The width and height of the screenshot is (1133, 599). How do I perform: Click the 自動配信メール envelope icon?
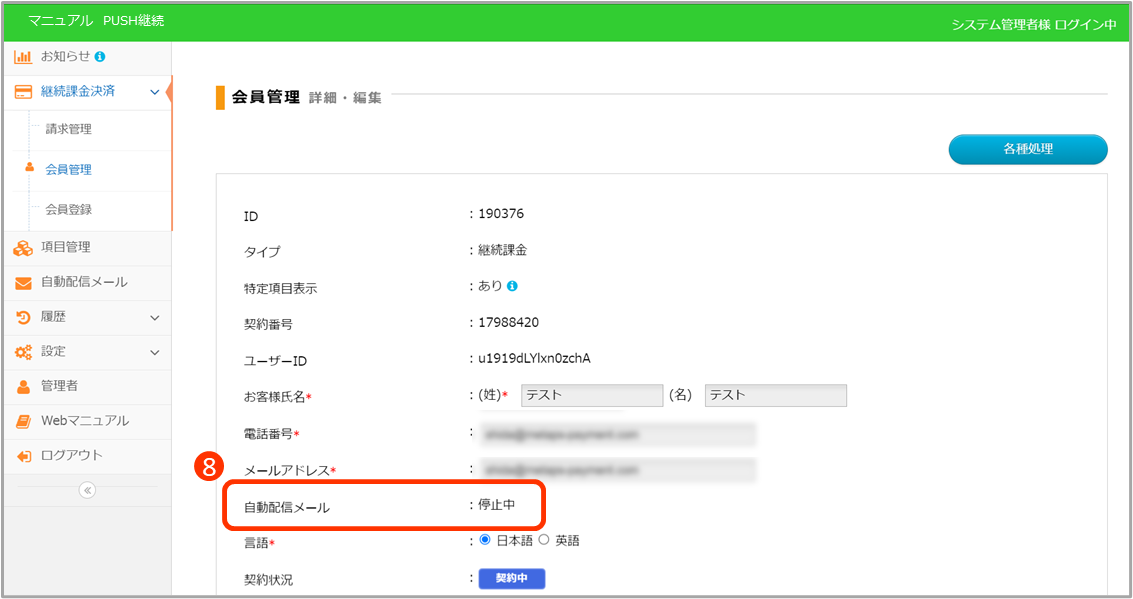[23, 283]
